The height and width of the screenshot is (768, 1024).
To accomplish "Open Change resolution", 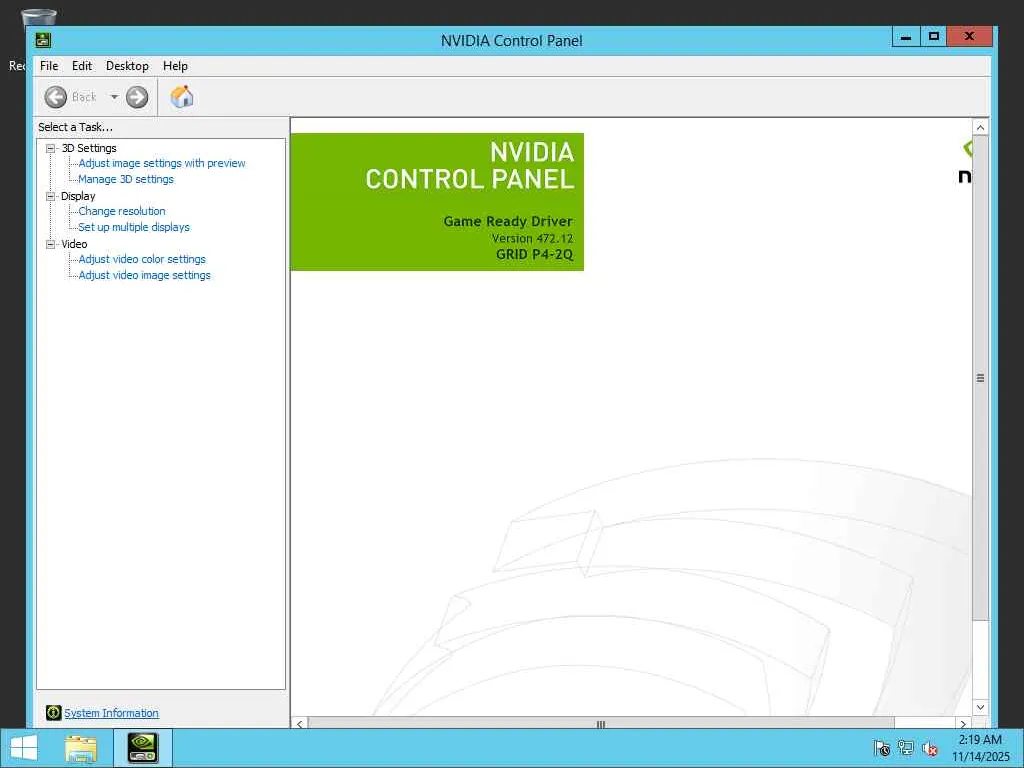I will click(122, 211).
